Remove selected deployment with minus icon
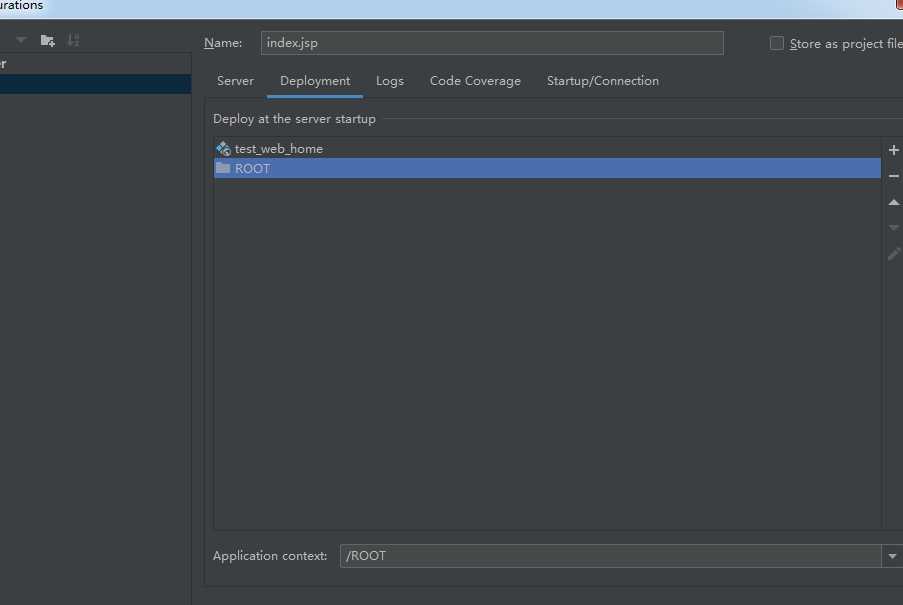The height and width of the screenshot is (605, 903). [893, 176]
